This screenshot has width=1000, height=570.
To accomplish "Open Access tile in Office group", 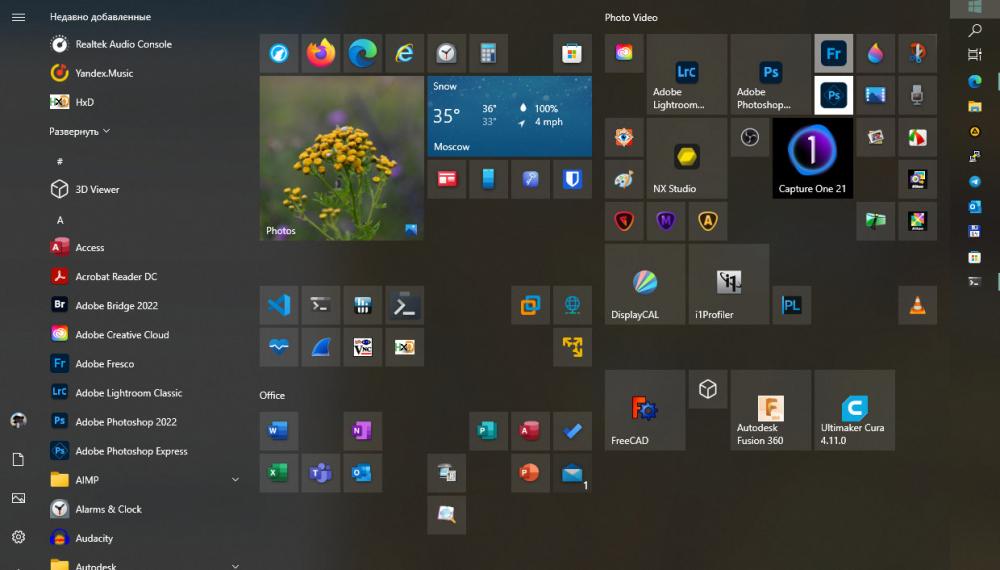I will (x=530, y=430).
